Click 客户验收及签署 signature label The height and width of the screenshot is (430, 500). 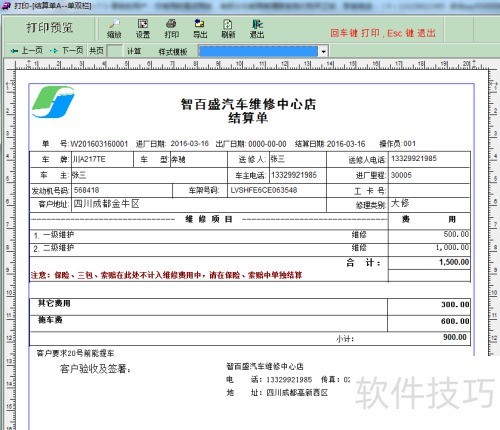[x=95, y=369]
